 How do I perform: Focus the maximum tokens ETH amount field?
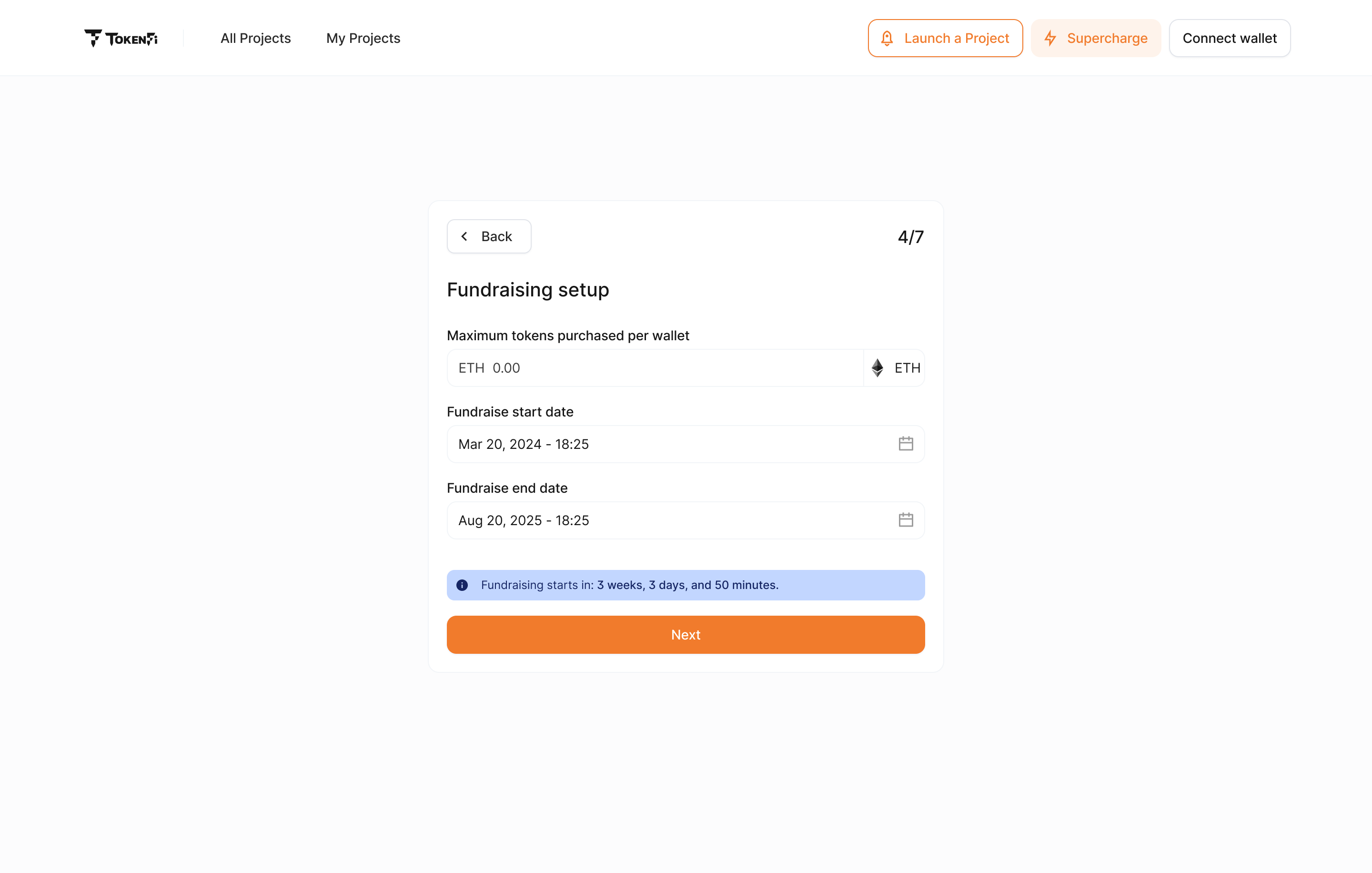(655, 368)
